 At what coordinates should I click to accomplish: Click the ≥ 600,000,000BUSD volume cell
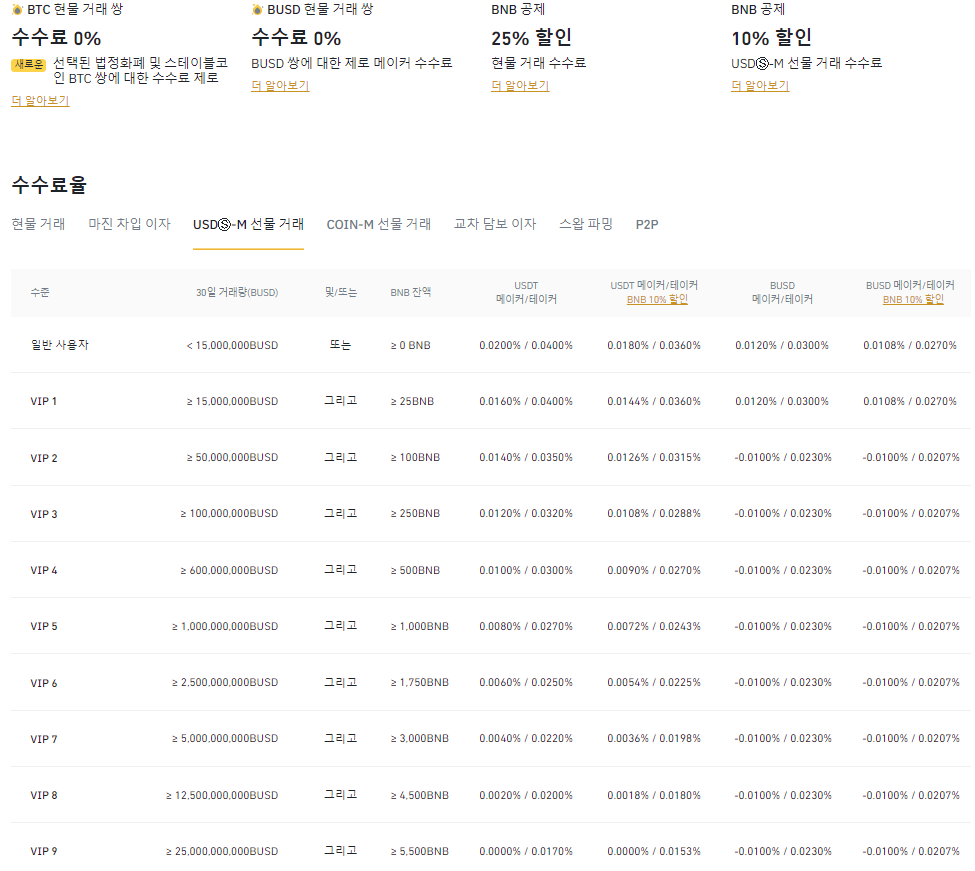(x=229, y=571)
